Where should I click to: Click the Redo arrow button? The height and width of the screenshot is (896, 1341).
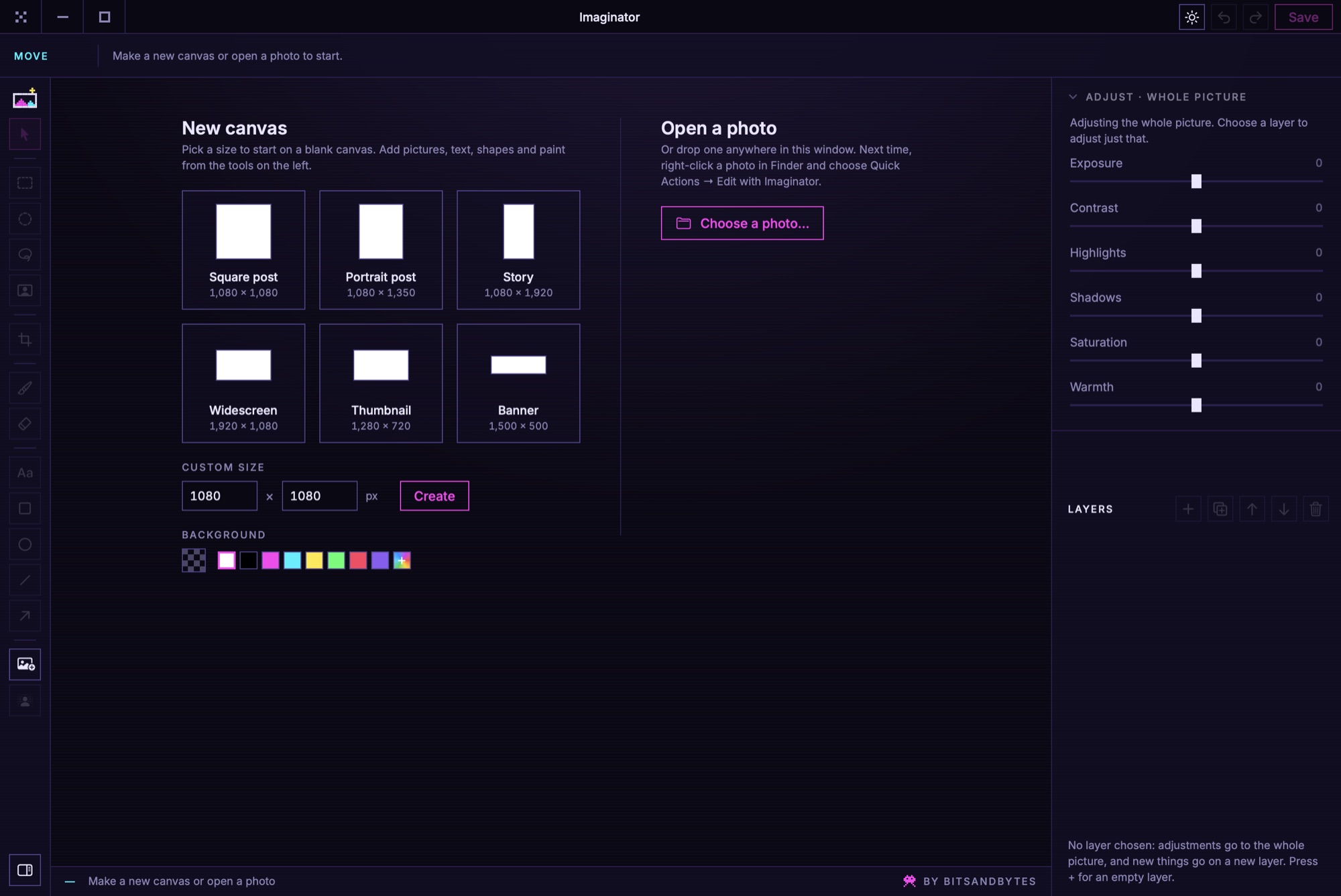click(1255, 17)
